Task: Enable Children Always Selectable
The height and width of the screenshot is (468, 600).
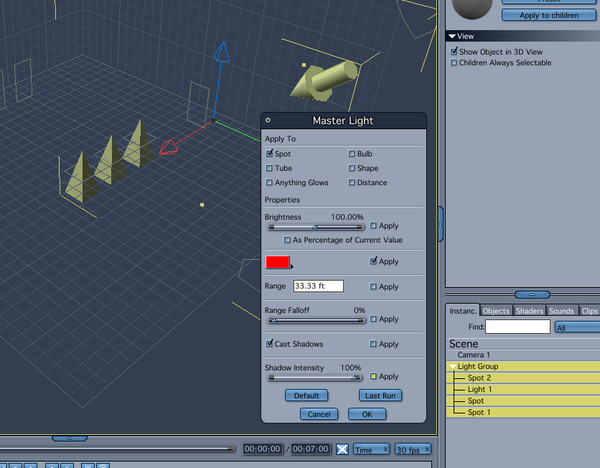Action: point(454,62)
